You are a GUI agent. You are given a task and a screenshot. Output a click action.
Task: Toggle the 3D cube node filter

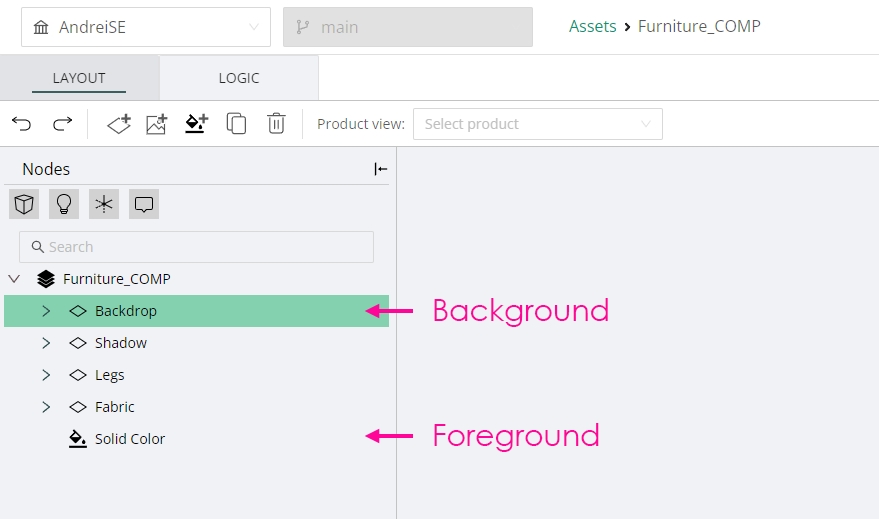(24, 204)
